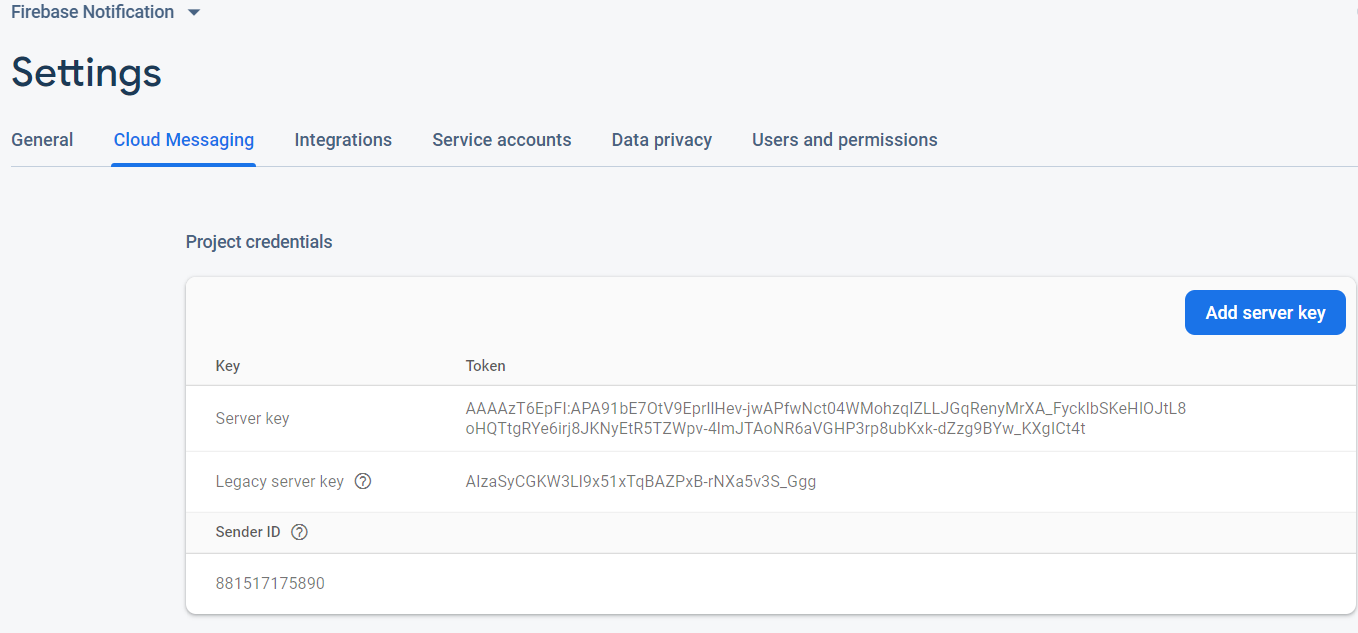The width and height of the screenshot is (1358, 633).
Task: Click the Add server key button
Action: pos(1265,313)
